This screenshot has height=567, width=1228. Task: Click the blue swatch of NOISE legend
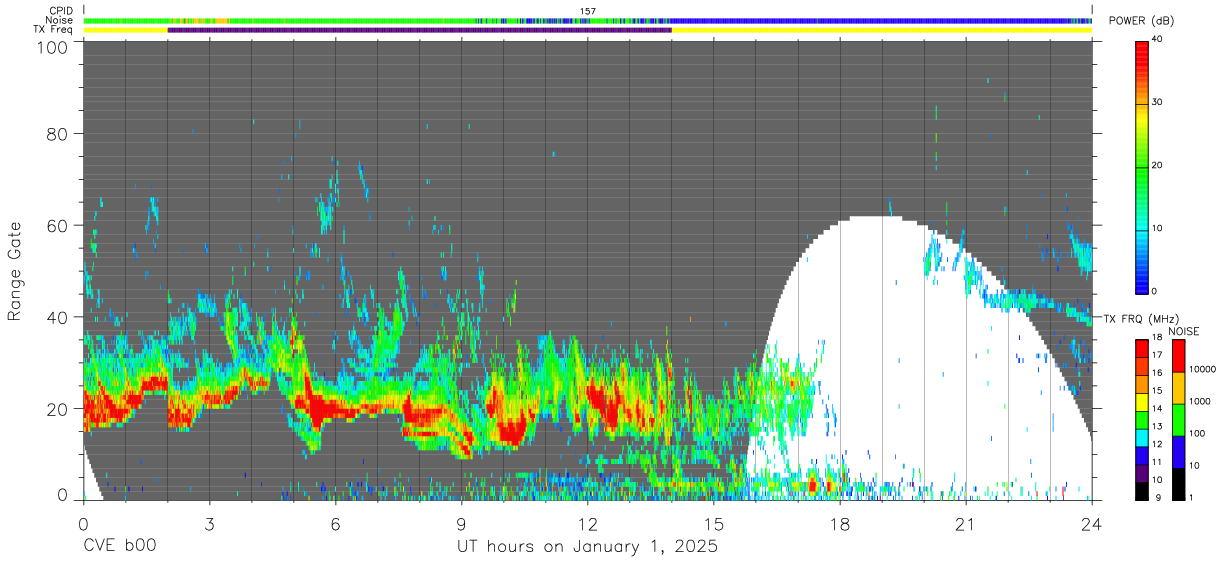pos(1178,451)
